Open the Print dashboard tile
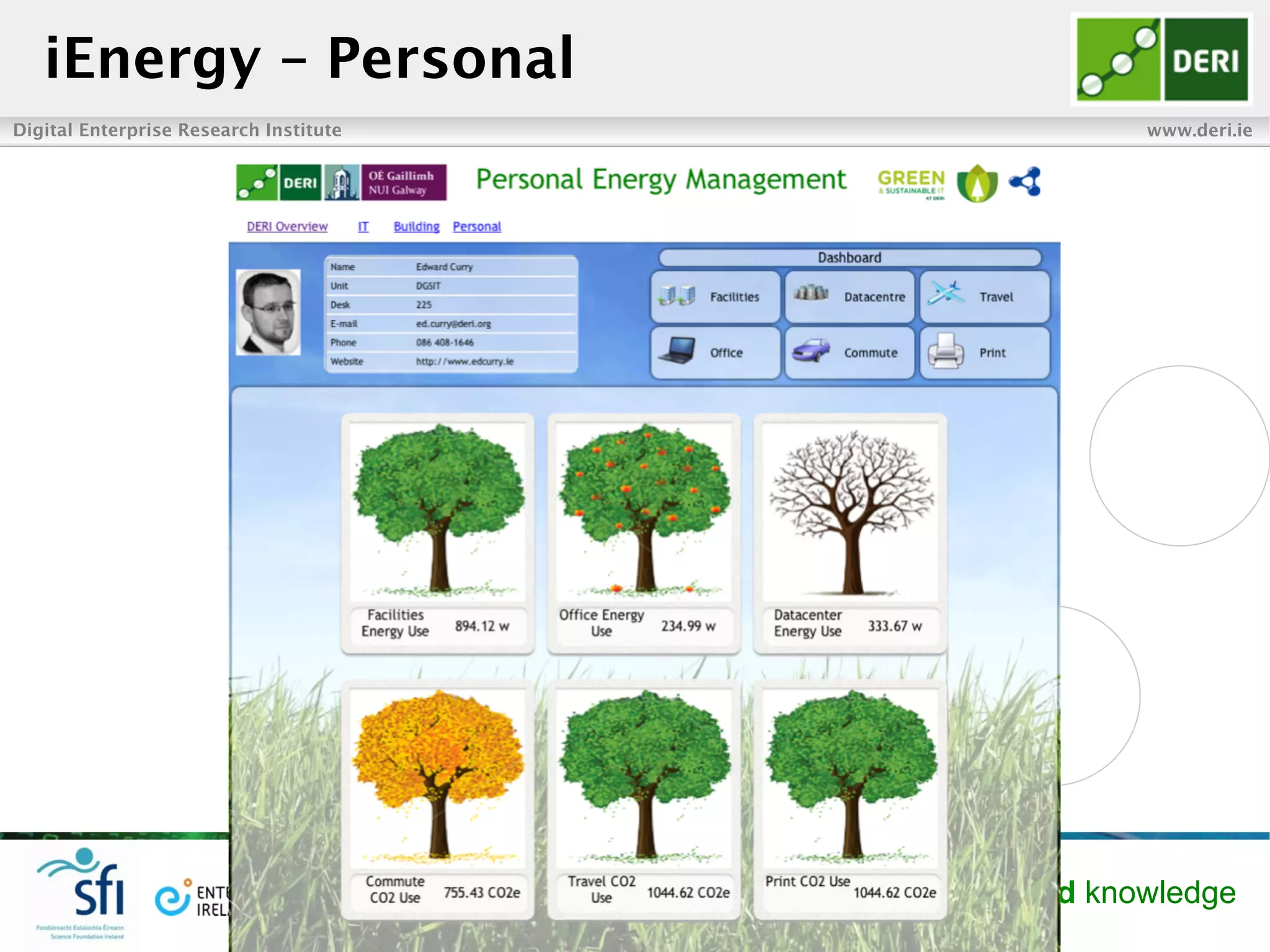1270x952 pixels. 985,353
